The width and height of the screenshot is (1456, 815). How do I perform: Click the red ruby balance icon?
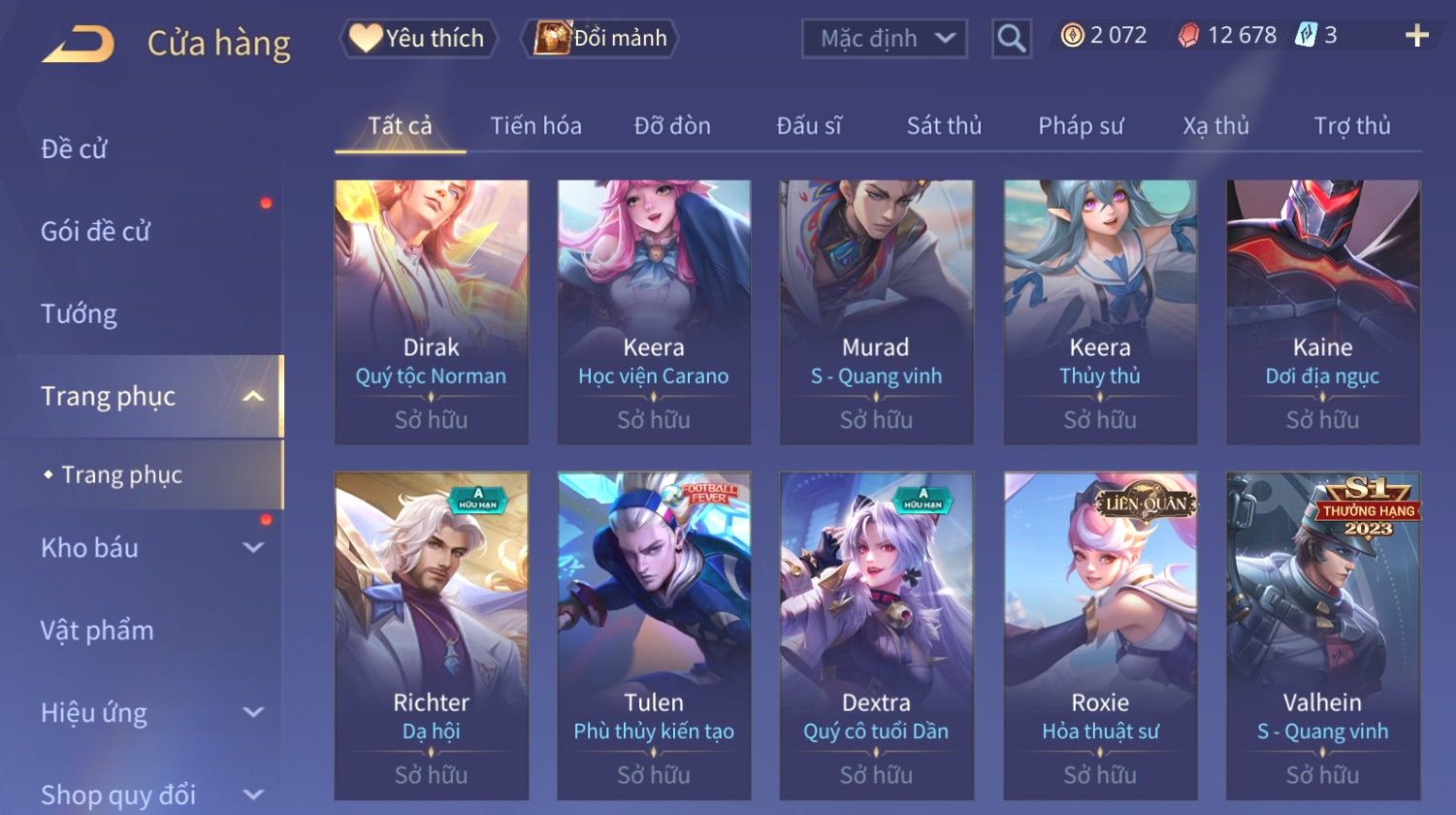pyautogui.click(x=1188, y=36)
